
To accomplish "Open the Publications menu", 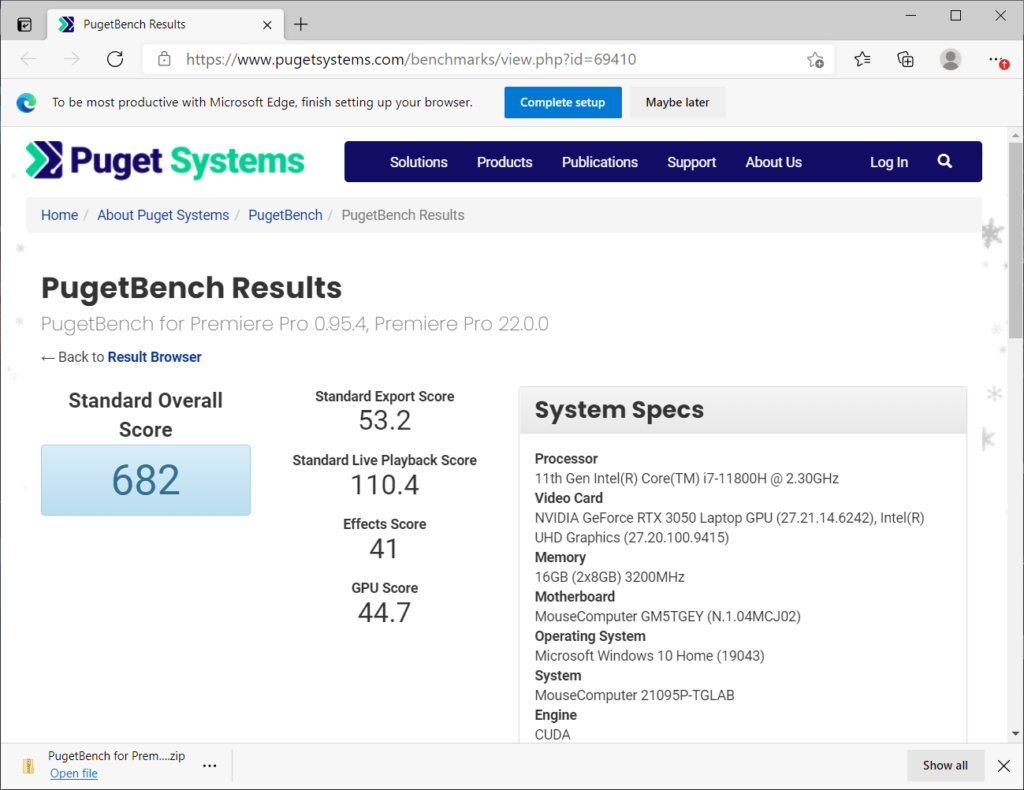I will [600, 162].
